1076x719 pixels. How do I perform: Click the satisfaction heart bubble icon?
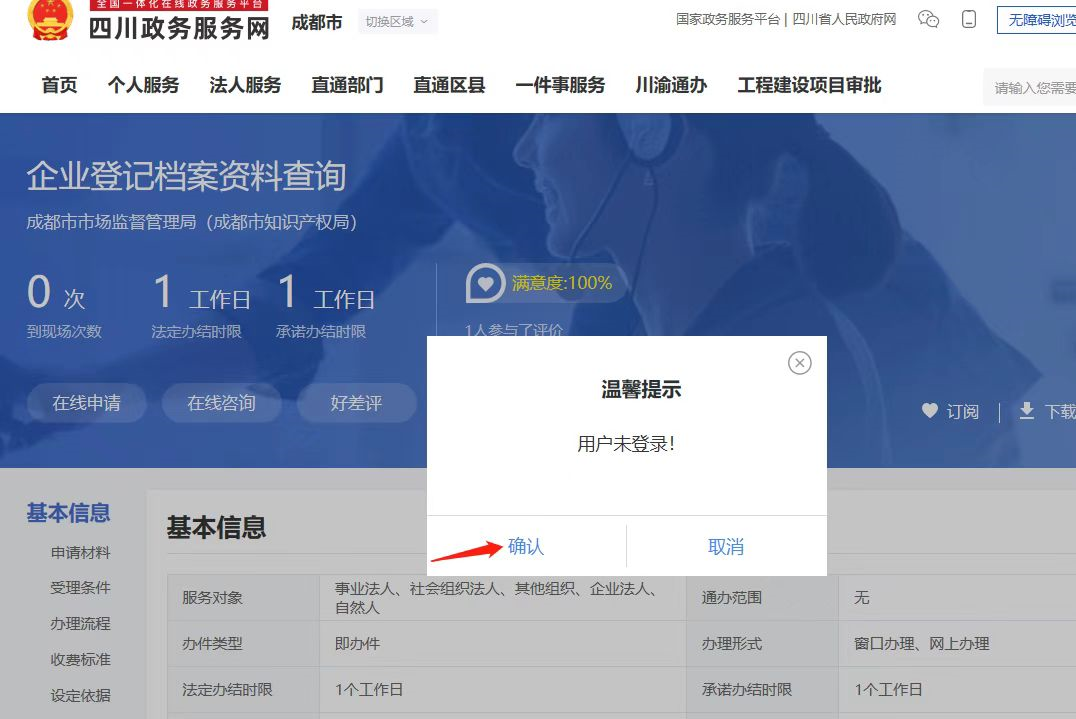point(486,283)
